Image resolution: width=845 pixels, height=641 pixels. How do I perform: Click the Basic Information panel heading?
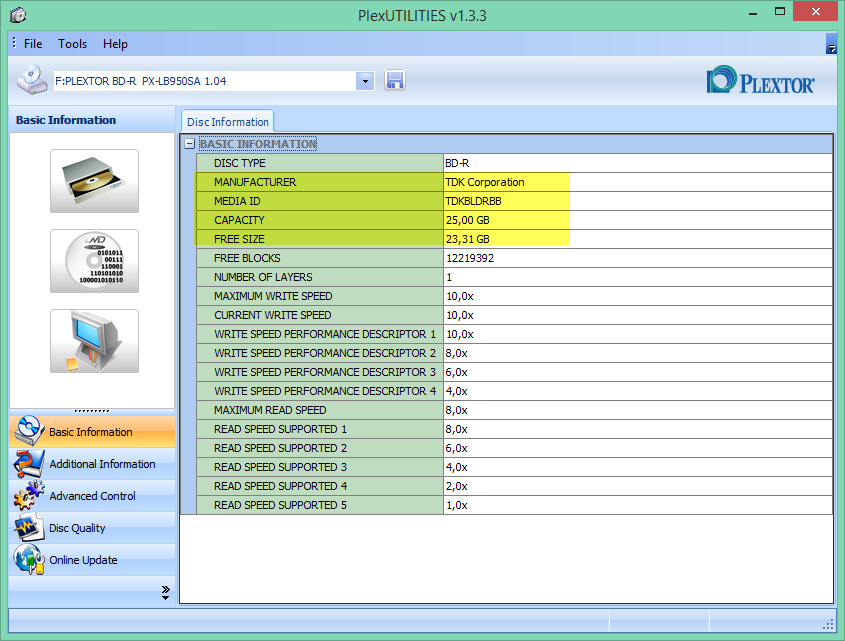point(66,120)
